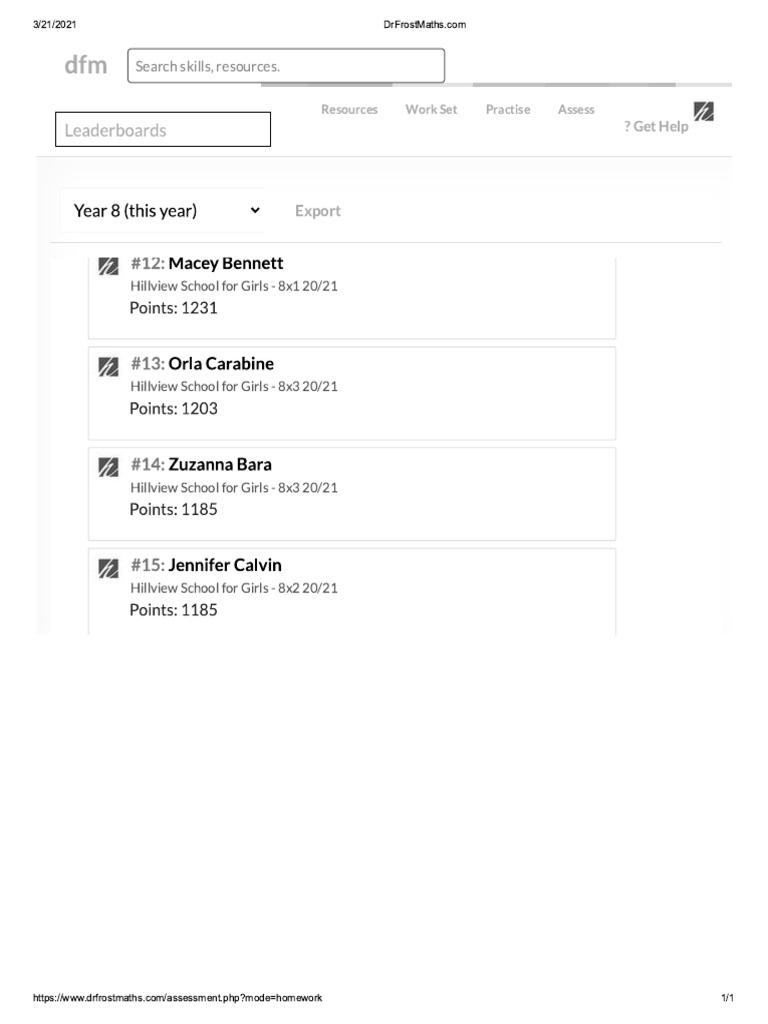This screenshot has height=1024, width=768.
Task: Click the avatar icon beside Zuzanna Bara
Action: [x=108, y=467]
